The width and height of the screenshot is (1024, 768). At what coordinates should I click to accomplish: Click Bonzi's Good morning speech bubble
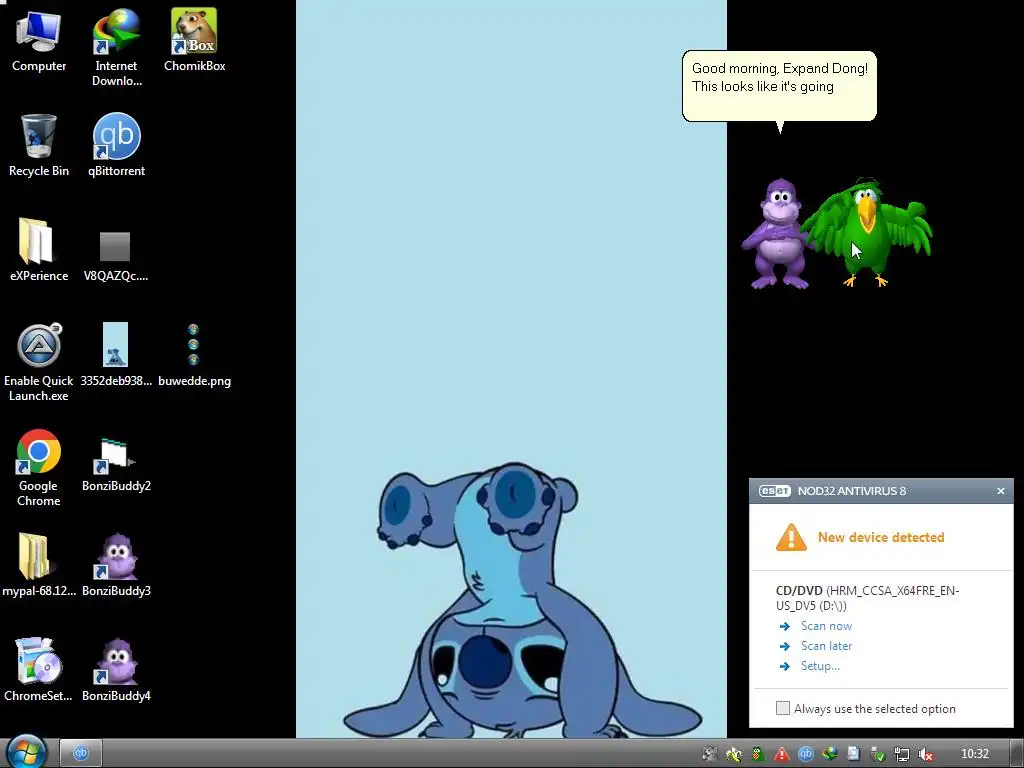click(779, 86)
